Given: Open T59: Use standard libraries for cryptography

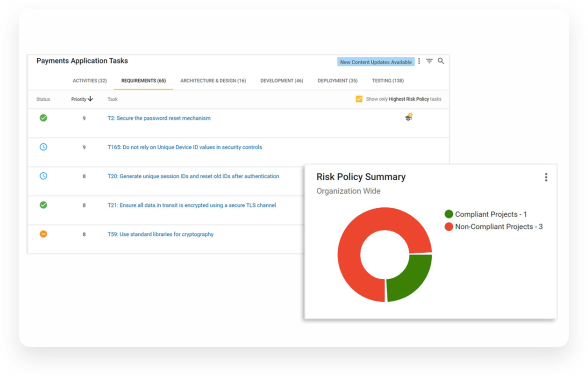Looking at the screenshot, I should (160, 234).
